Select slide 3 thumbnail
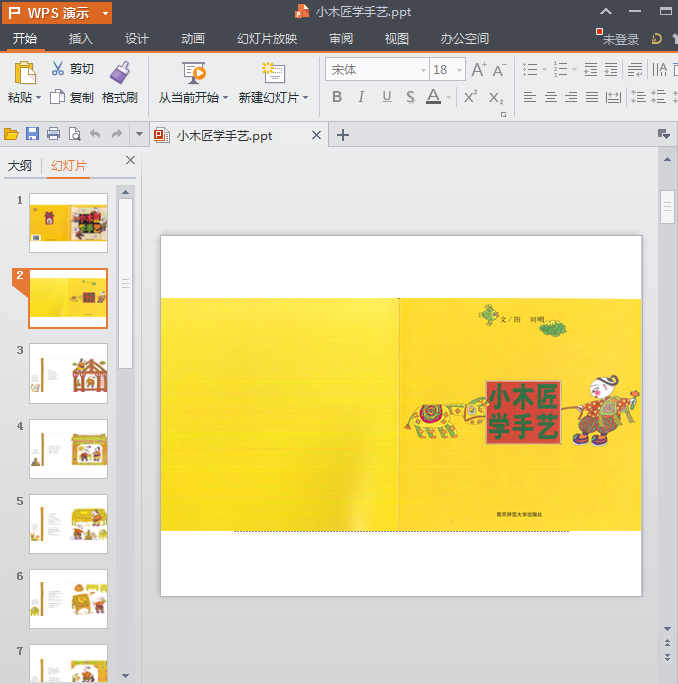 pyautogui.click(x=68, y=373)
